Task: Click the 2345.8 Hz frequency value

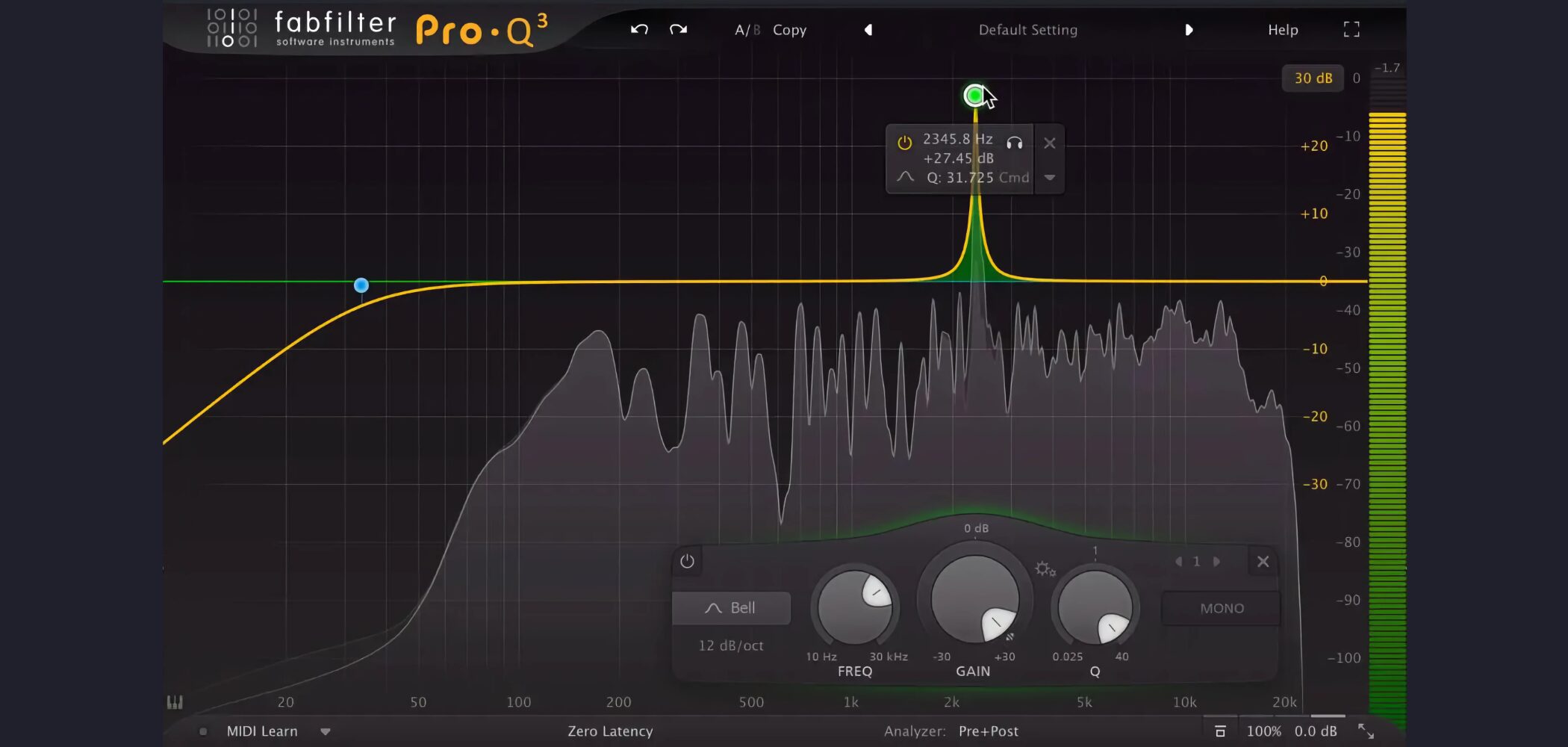Action: click(x=957, y=139)
